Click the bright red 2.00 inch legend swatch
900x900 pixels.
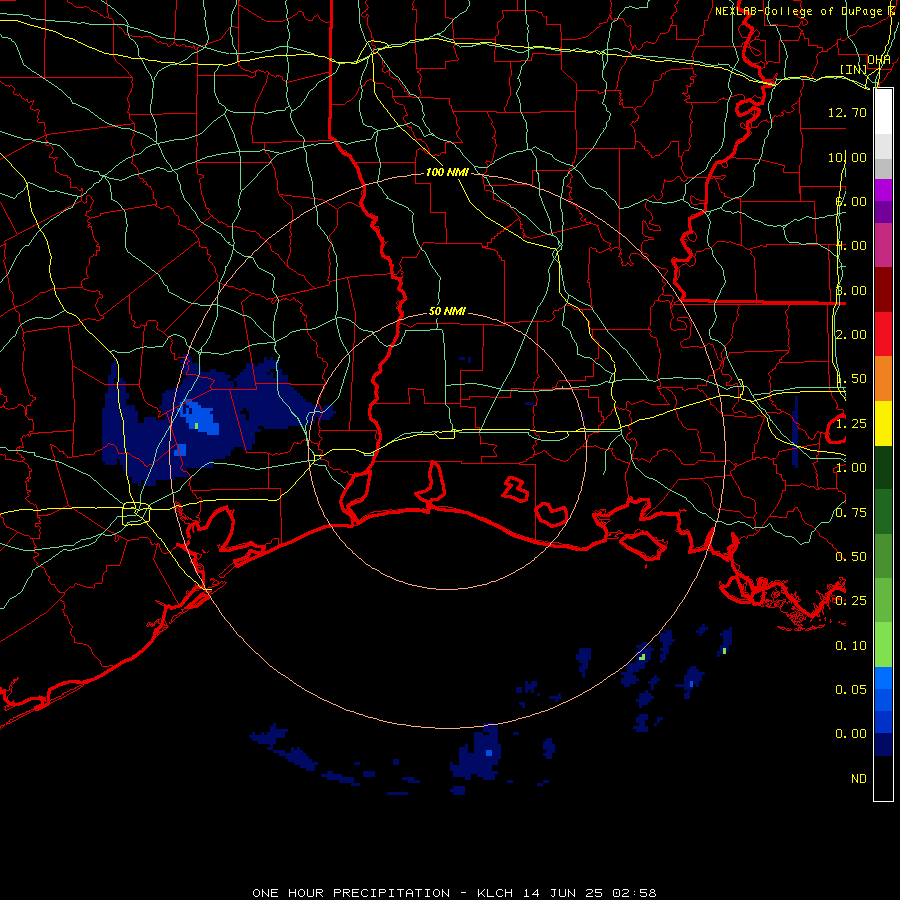pos(883,334)
